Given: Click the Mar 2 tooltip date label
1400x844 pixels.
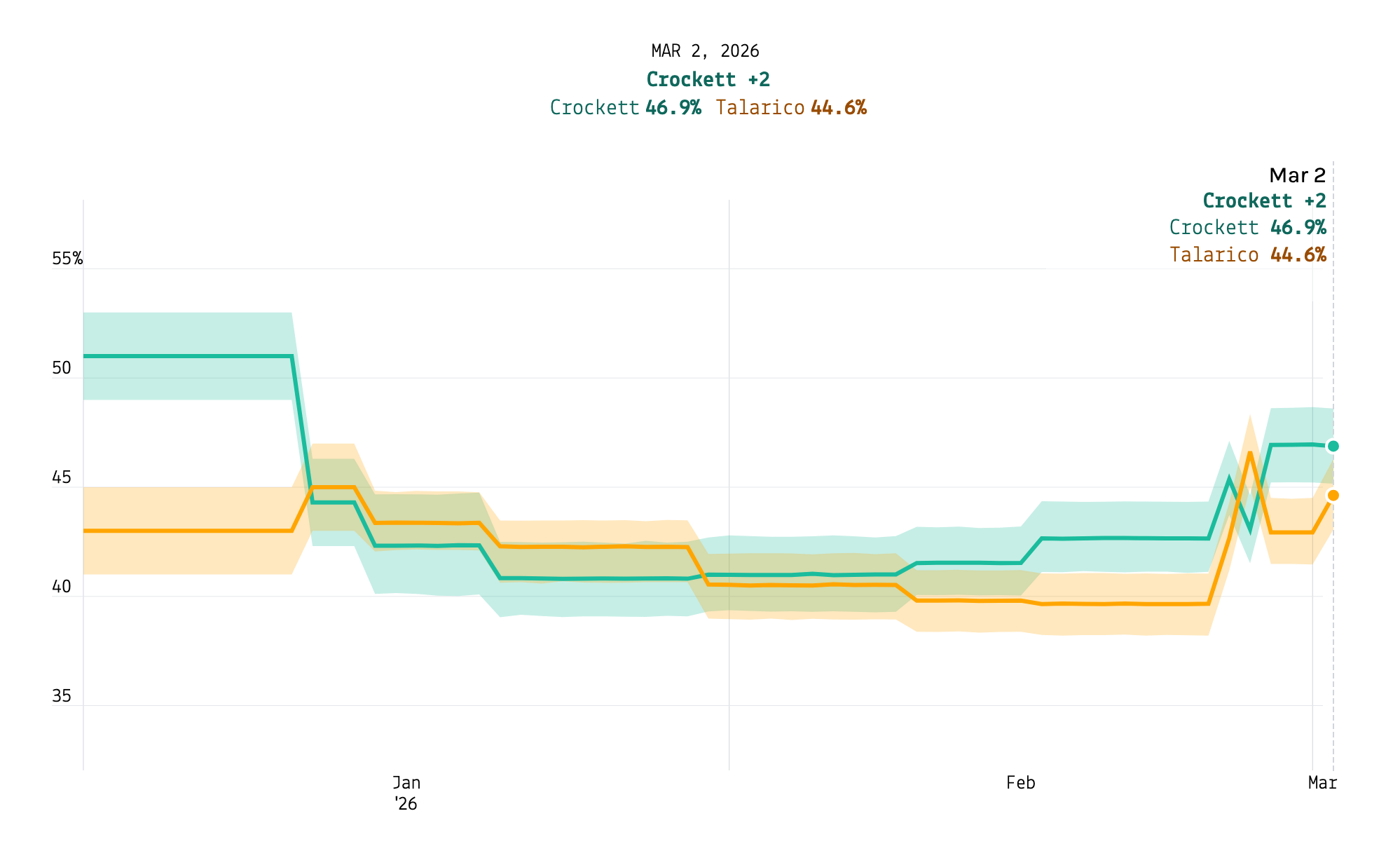Looking at the screenshot, I should (1297, 175).
